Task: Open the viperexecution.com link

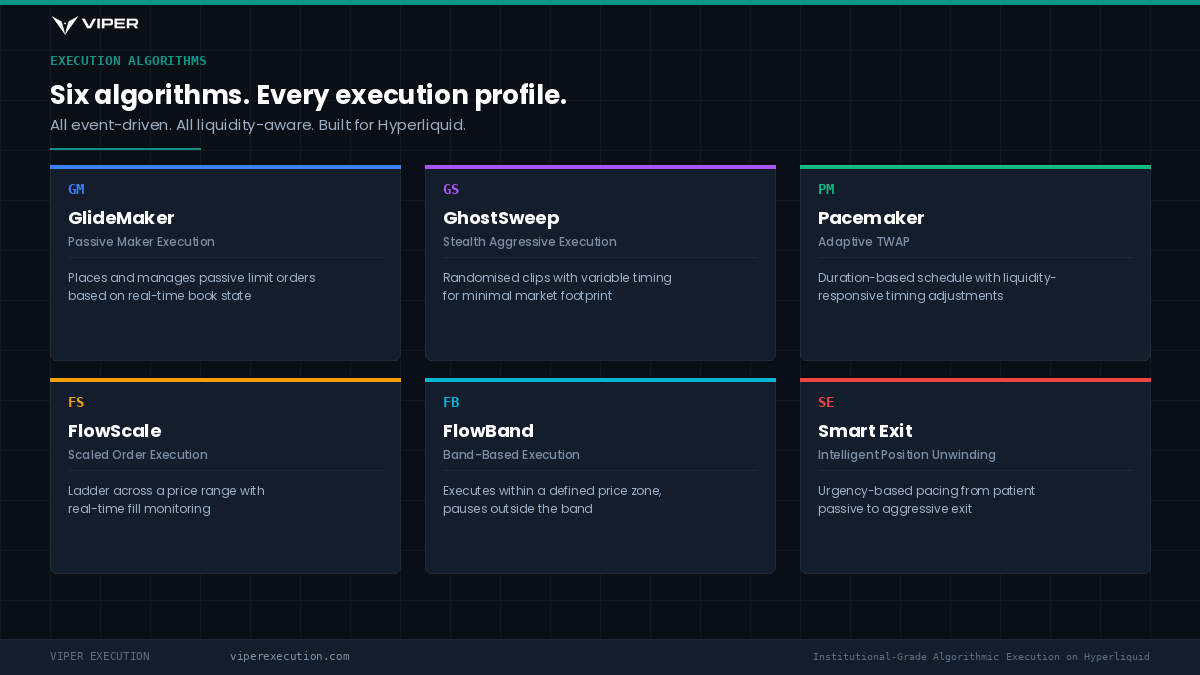Action: click(290, 657)
